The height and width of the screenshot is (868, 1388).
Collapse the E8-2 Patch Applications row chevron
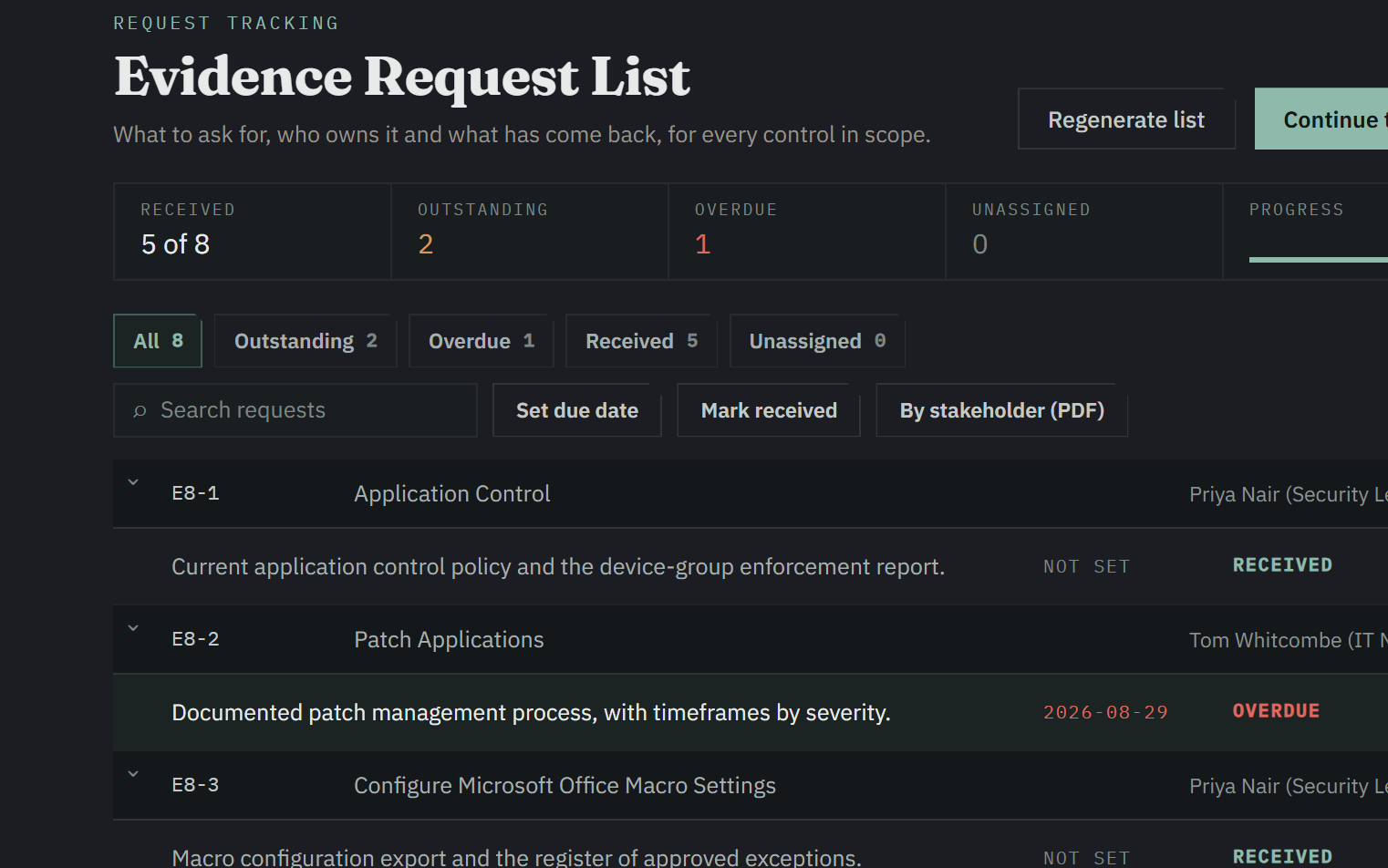(133, 628)
